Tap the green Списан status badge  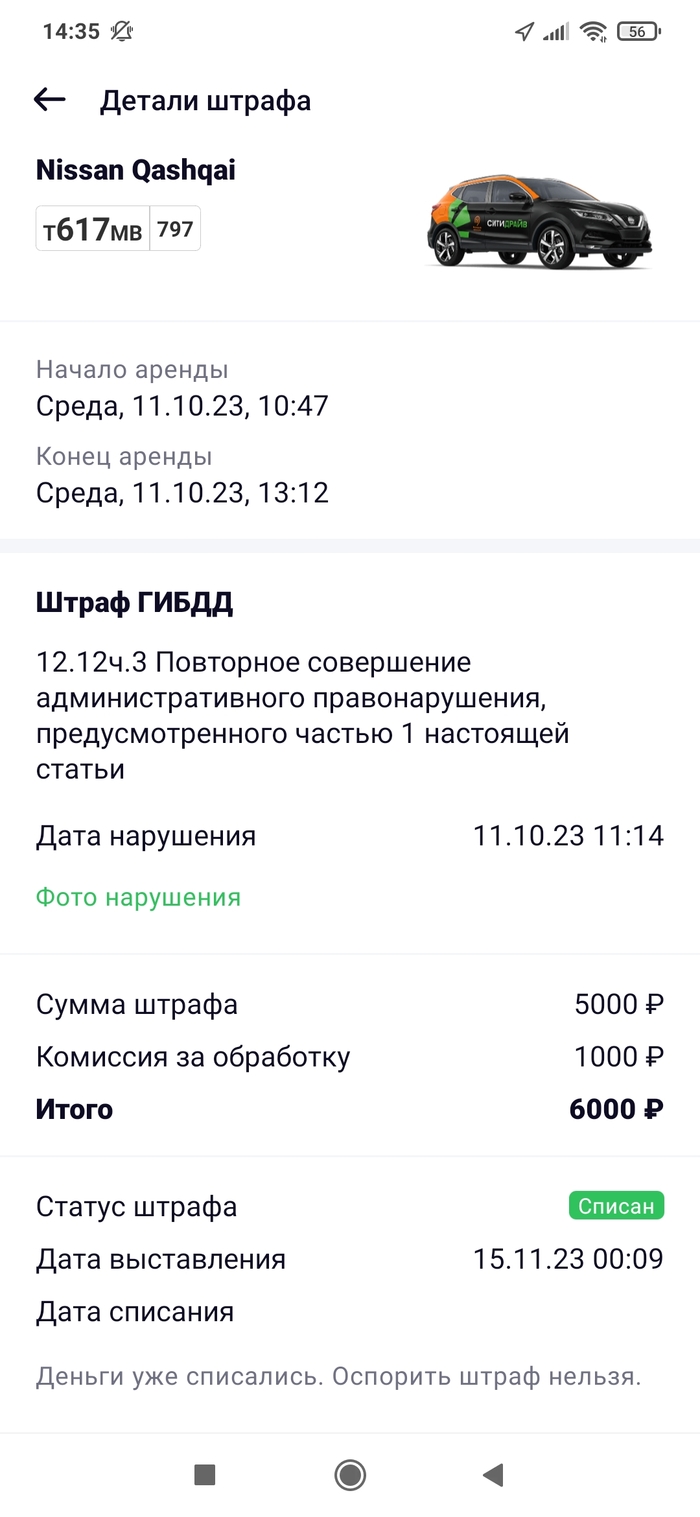click(617, 1206)
